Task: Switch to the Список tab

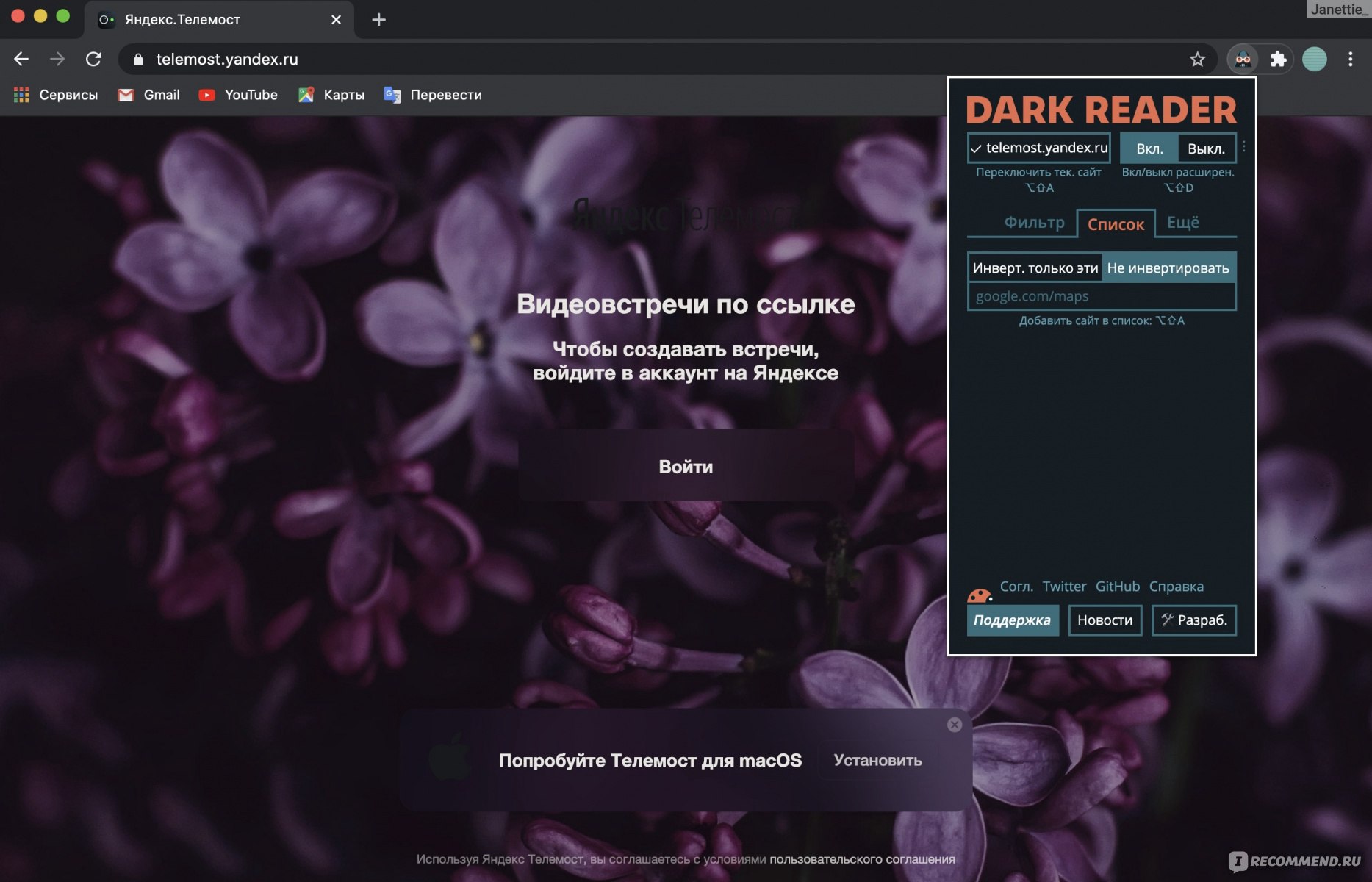Action: pyautogui.click(x=1116, y=224)
